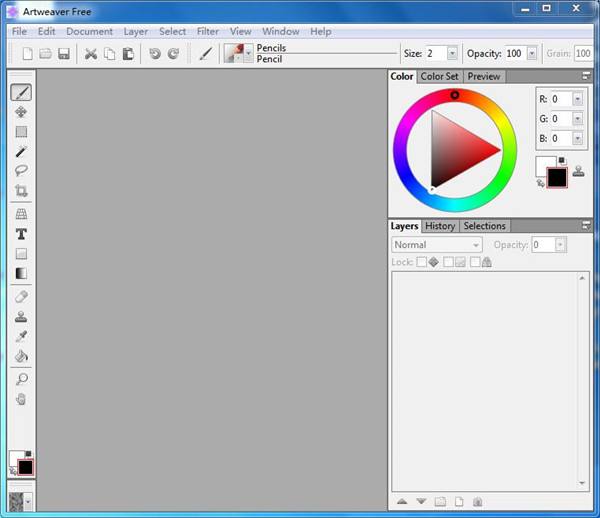Click the new layer group button
Image resolution: width=600 pixels, height=518 pixels.
(440, 501)
